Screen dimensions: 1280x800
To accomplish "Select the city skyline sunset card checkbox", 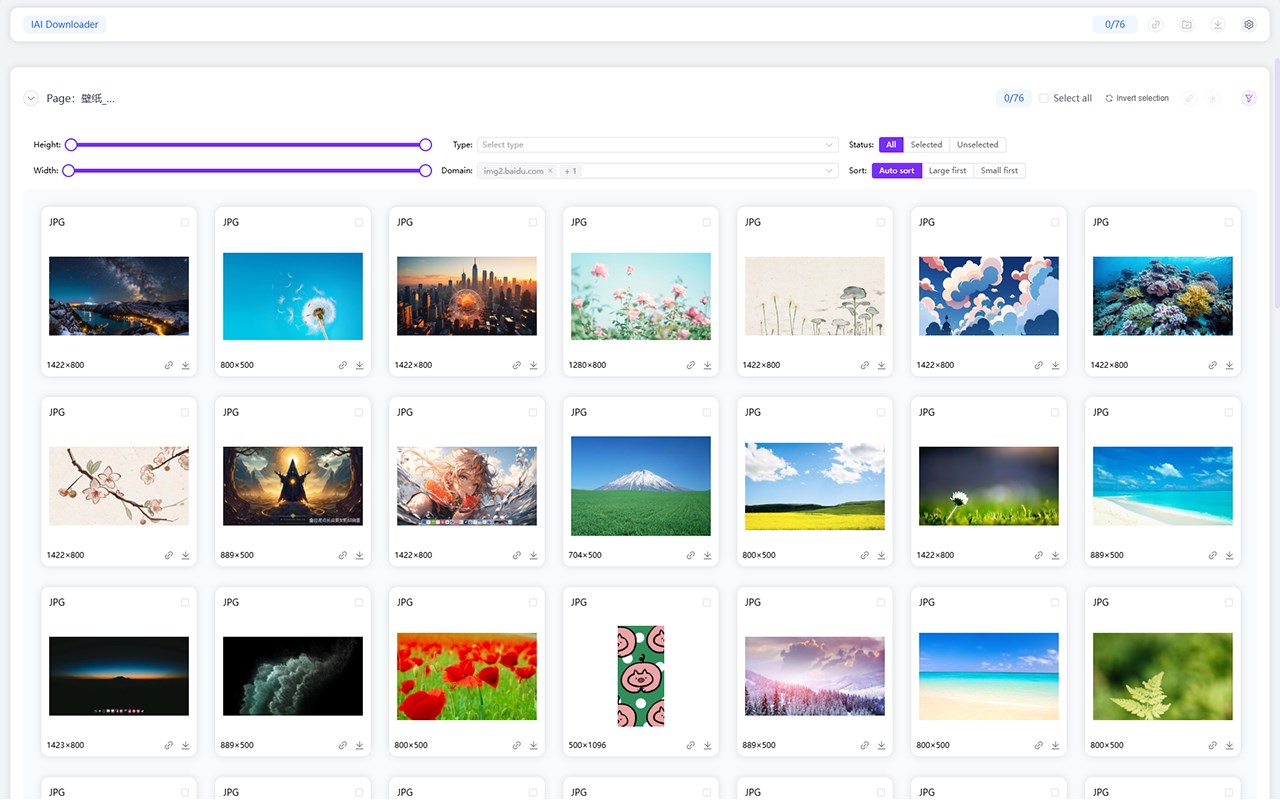I will 533,222.
